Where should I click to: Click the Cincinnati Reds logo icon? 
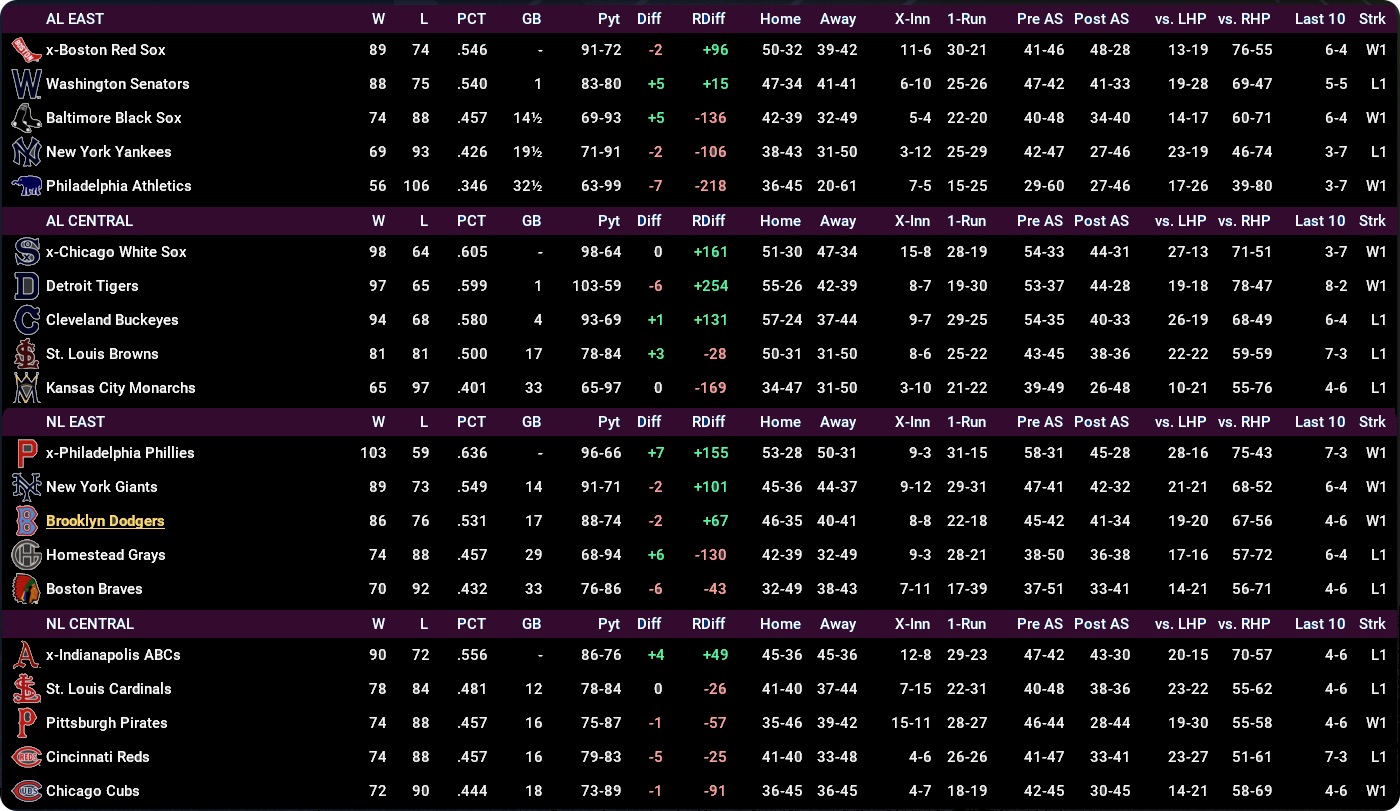[x=26, y=757]
